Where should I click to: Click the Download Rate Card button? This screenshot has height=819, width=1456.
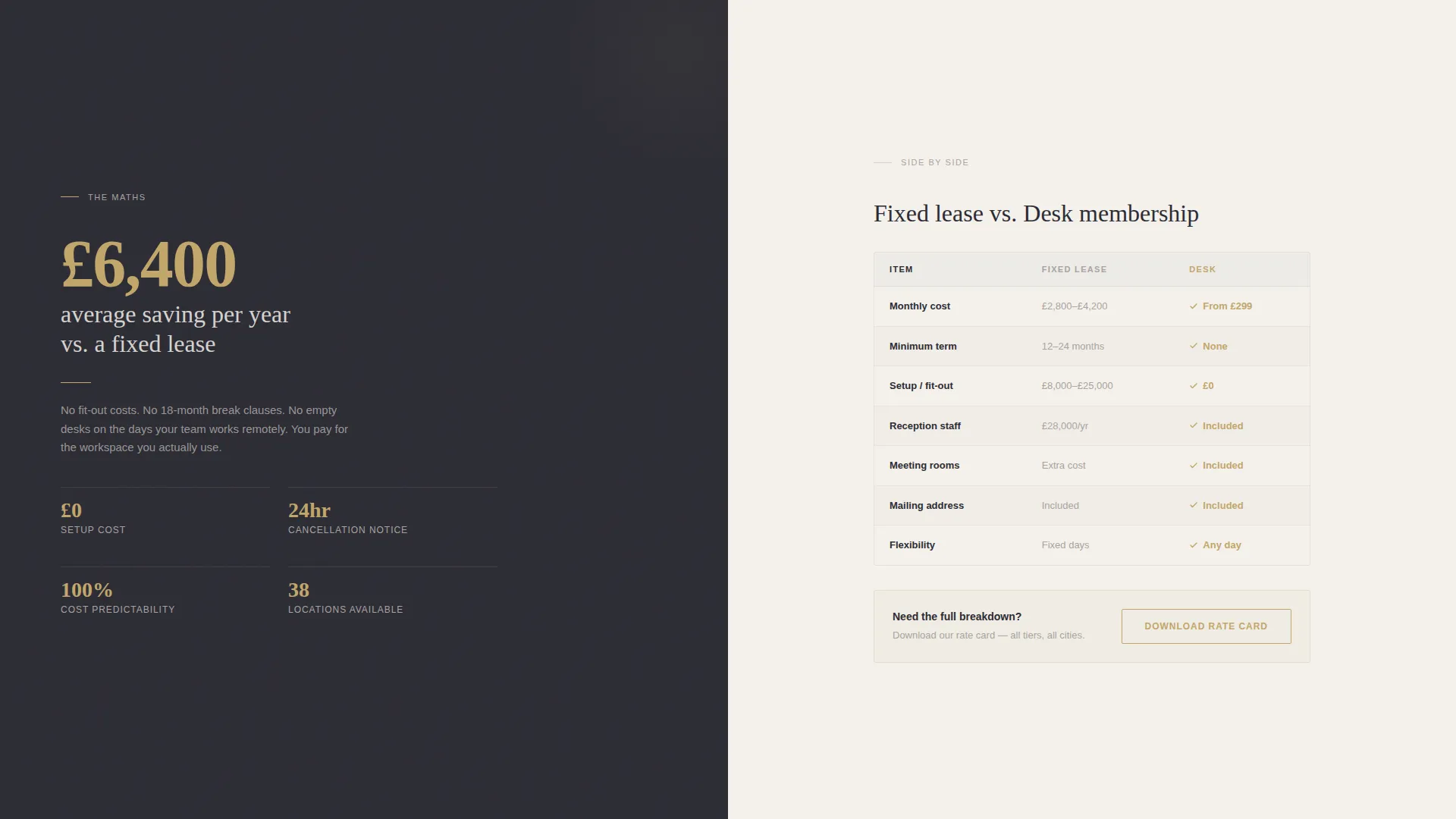[x=1206, y=626]
